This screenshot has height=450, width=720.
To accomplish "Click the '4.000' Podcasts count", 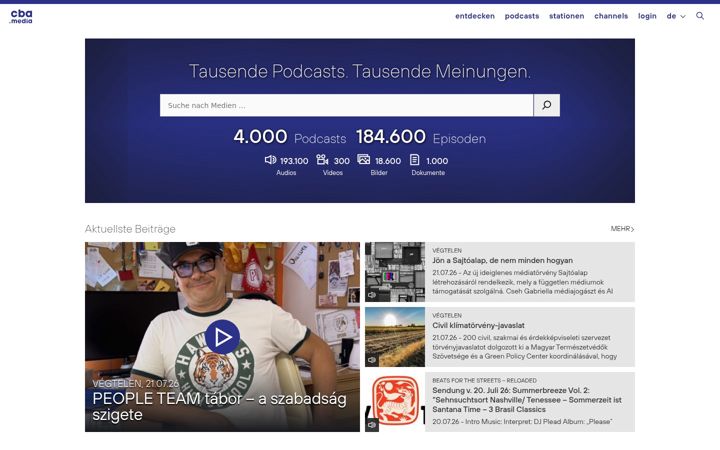I will [260, 136].
